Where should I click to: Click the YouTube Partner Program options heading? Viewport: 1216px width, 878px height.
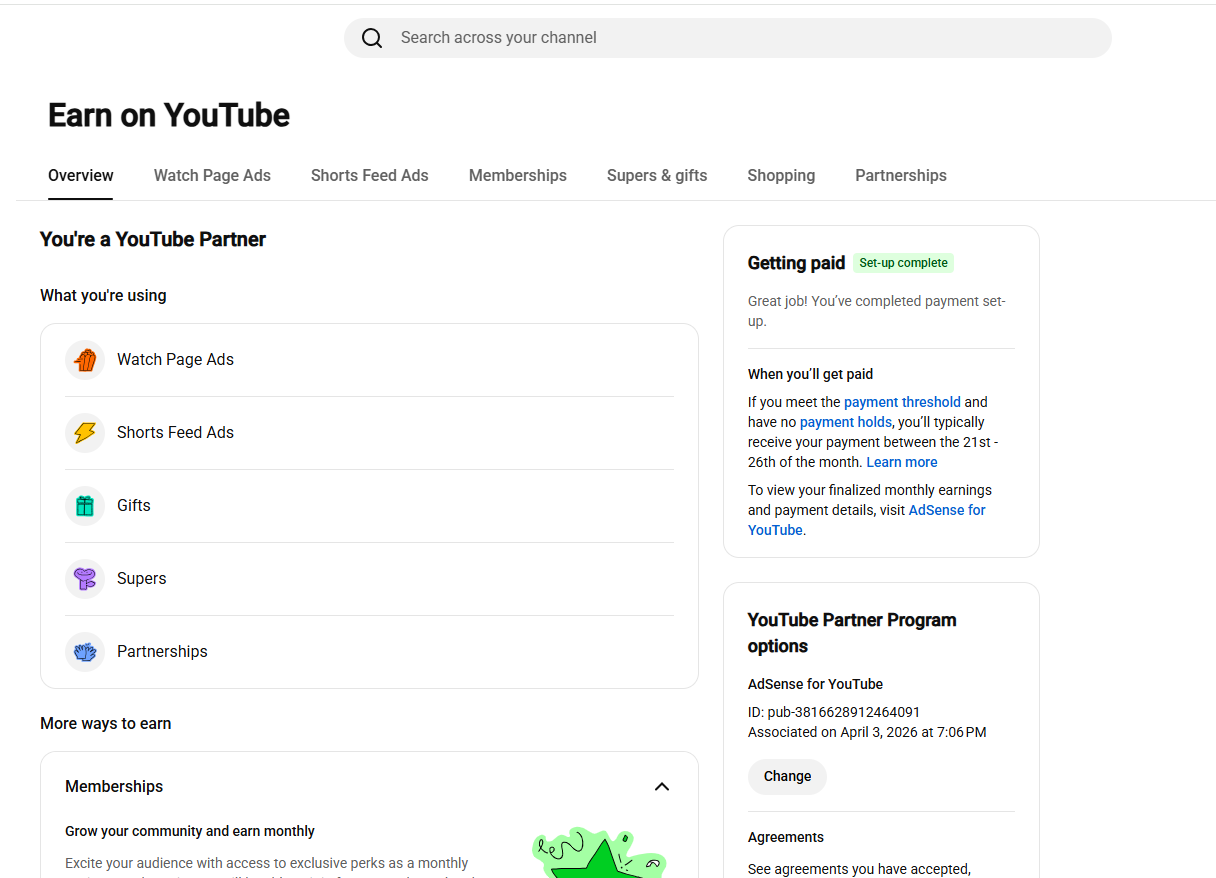coord(852,633)
